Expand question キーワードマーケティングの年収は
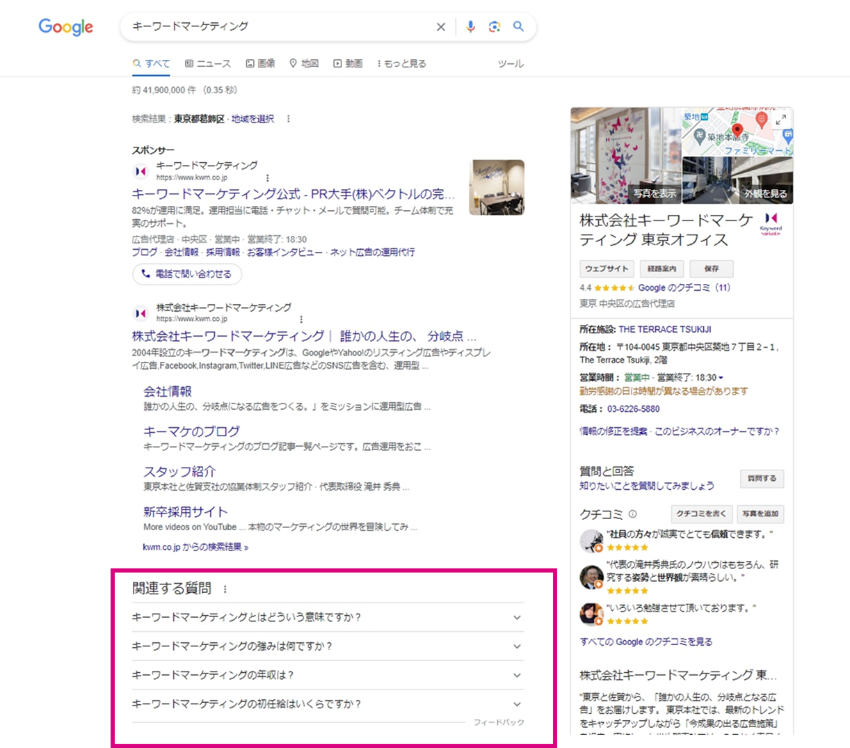The width and height of the screenshot is (850, 748). tap(328, 675)
